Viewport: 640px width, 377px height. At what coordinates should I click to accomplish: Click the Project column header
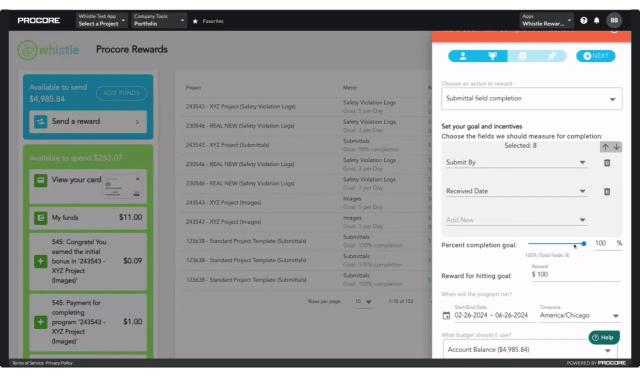(193, 88)
